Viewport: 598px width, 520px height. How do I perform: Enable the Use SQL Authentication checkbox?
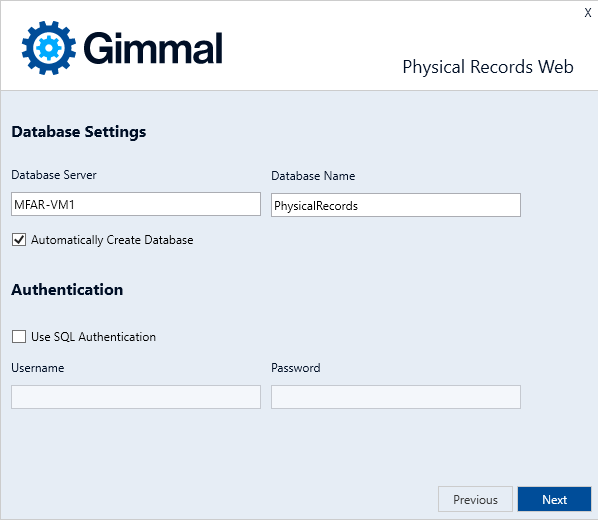[19, 336]
